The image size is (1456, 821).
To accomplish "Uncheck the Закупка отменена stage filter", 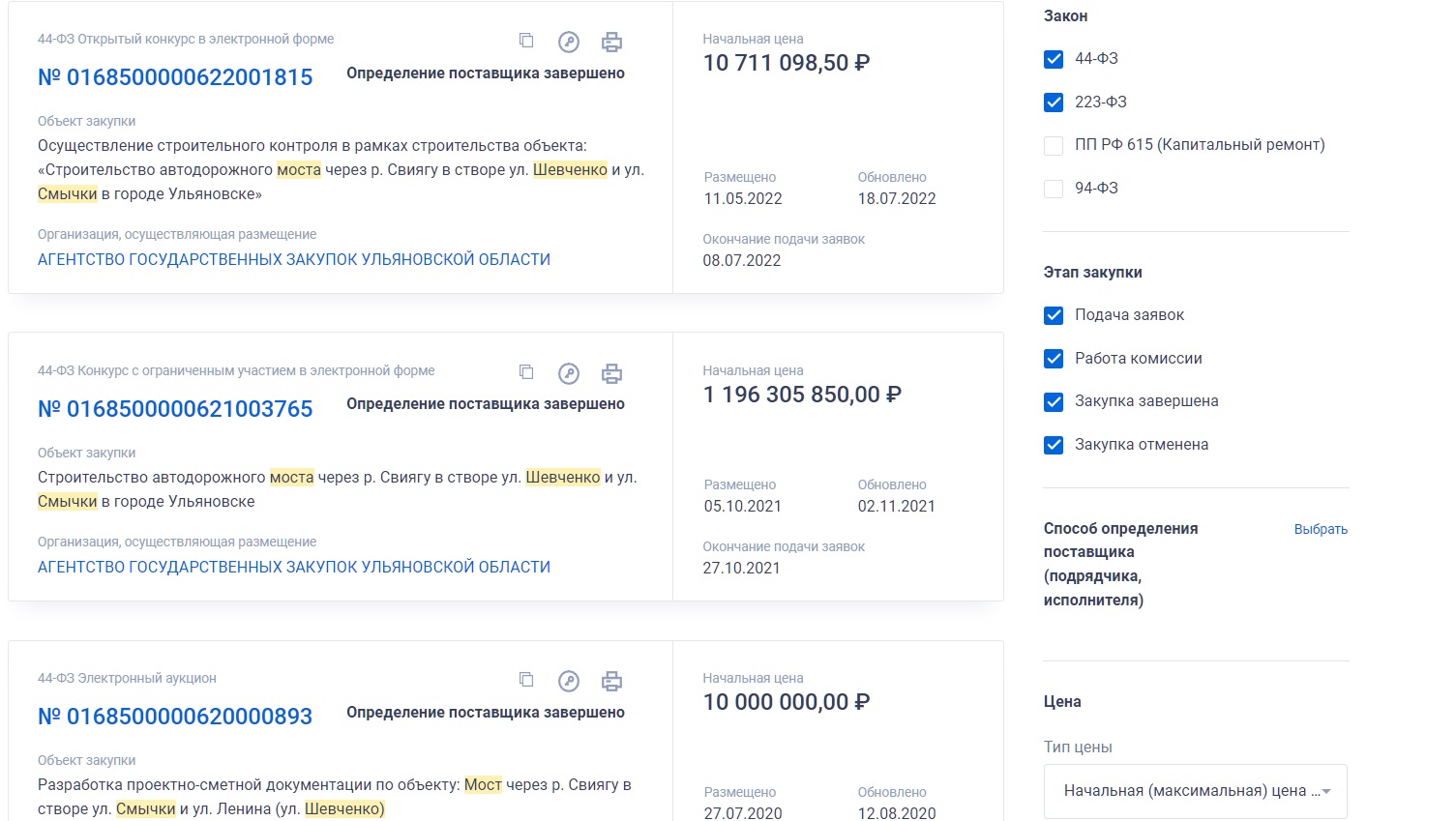I will (1054, 445).
